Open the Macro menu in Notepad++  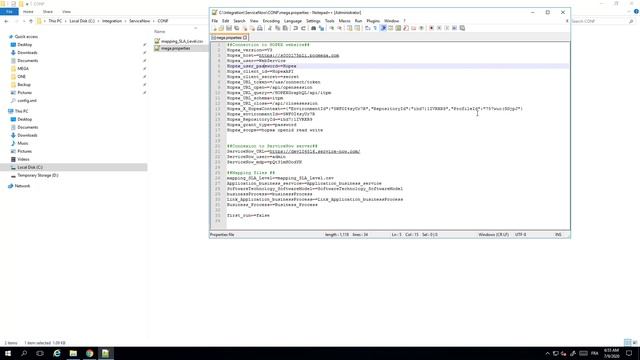(344, 21)
